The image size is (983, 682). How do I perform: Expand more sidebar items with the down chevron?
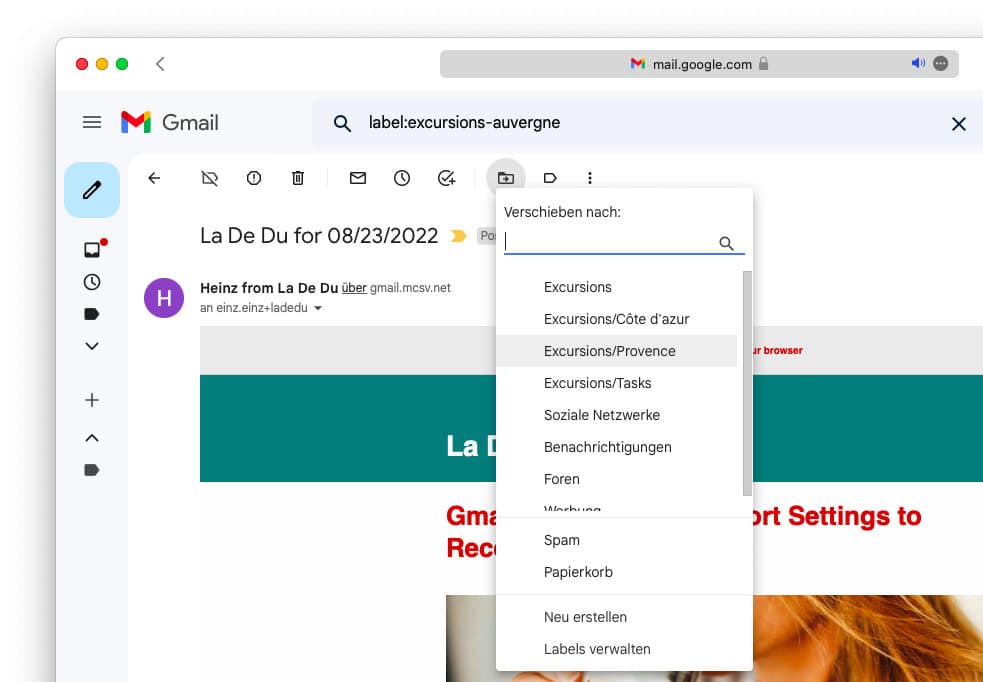click(x=92, y=346)
